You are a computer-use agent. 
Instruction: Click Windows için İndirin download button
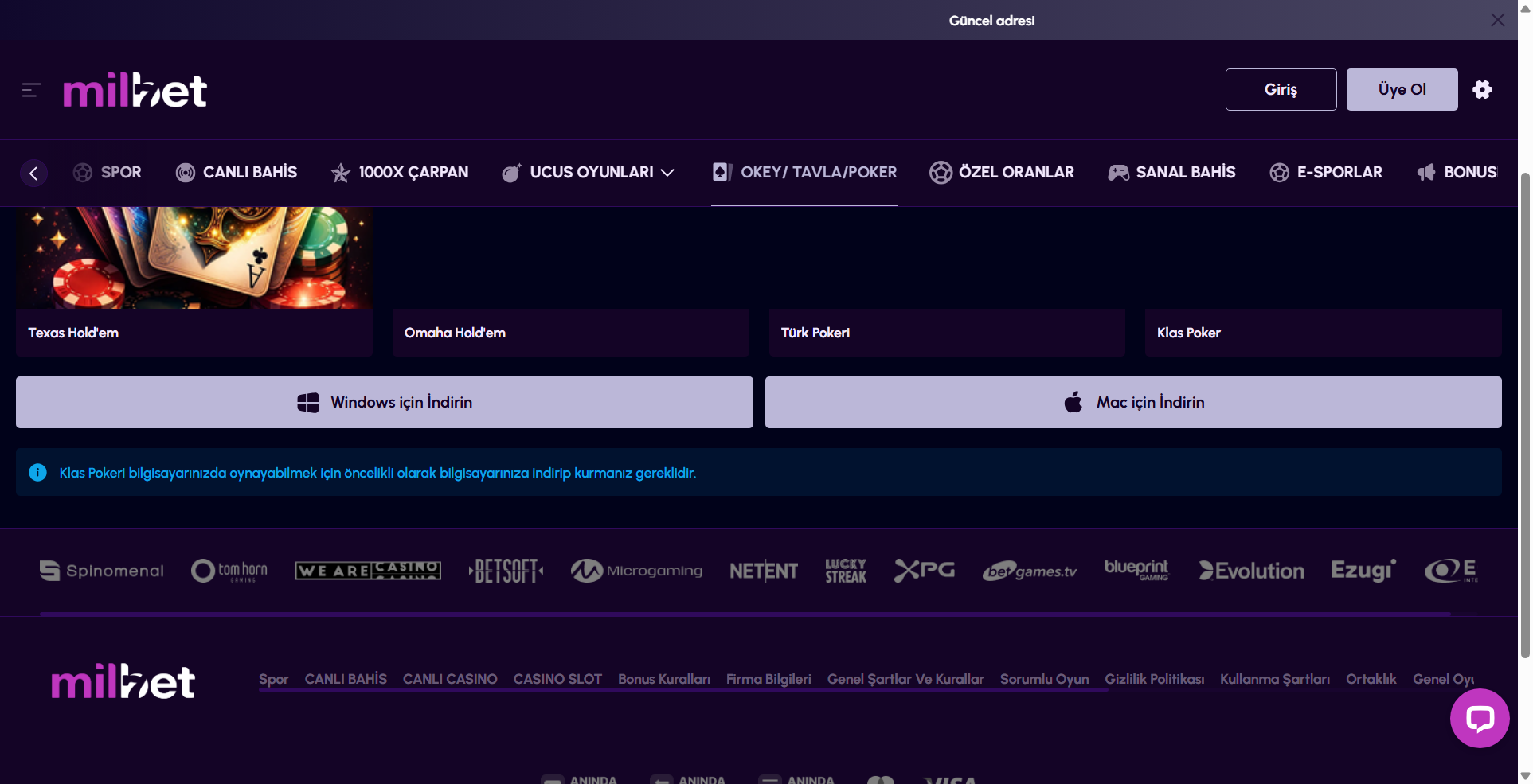[385, 402]
